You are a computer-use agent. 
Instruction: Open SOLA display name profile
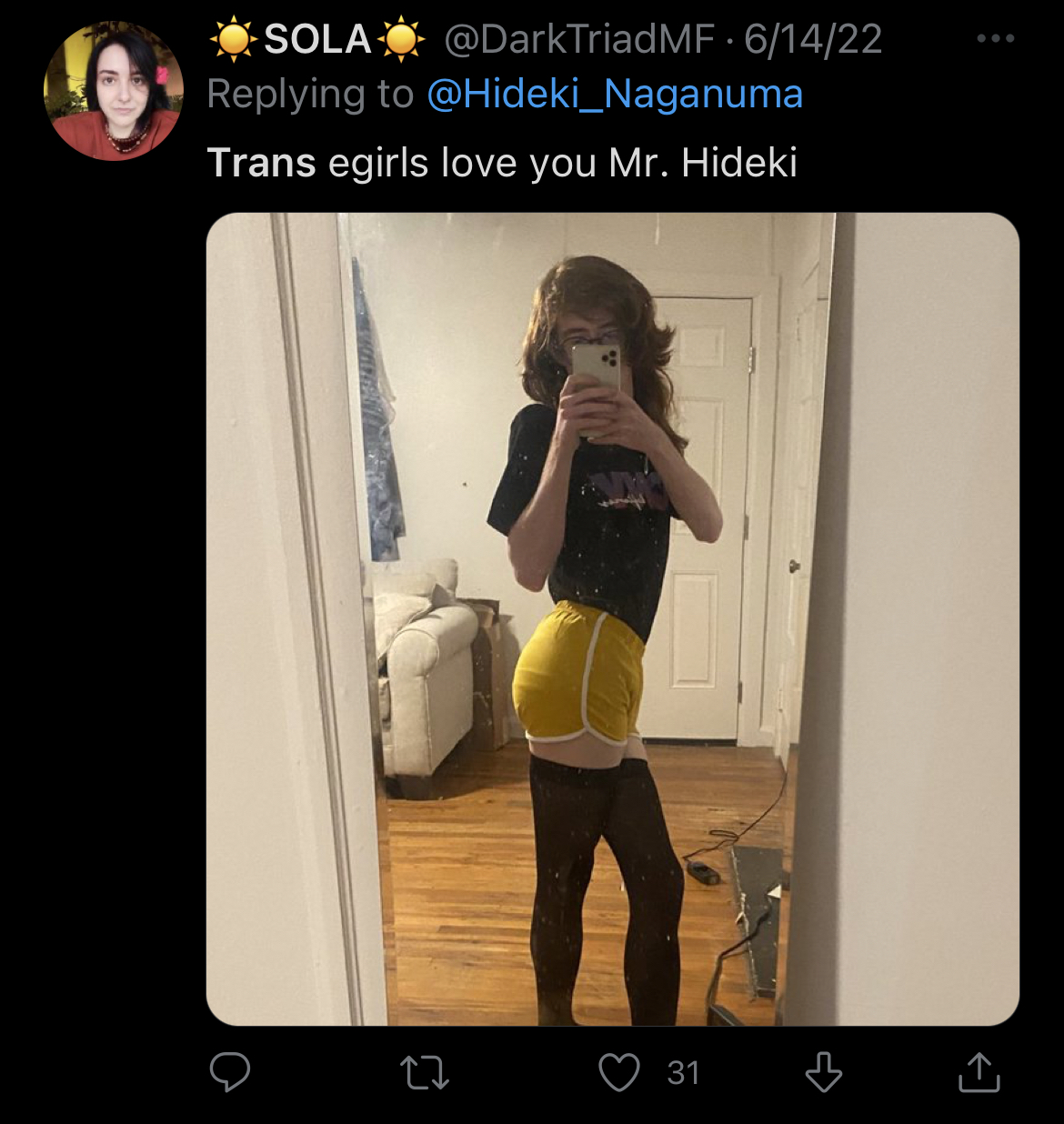coord(317,39)
